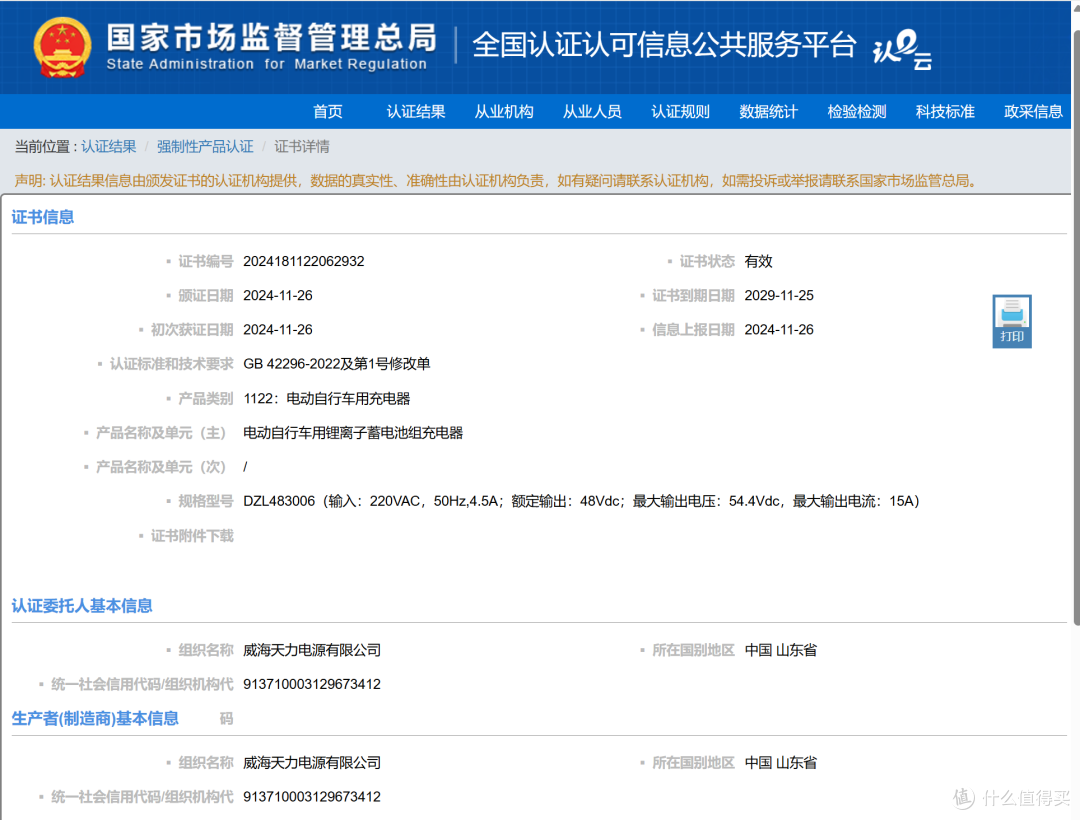Open the 认证结果 nav menu
The width and height of the screenshot is (1080, 820).
click(415, 112)
